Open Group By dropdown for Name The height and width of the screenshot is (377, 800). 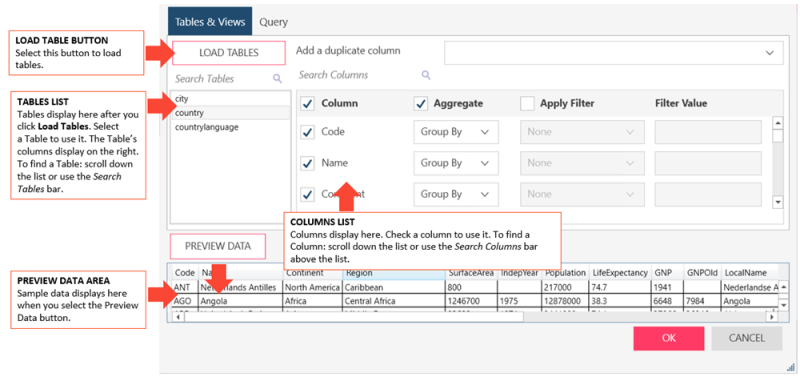[456, 163]
